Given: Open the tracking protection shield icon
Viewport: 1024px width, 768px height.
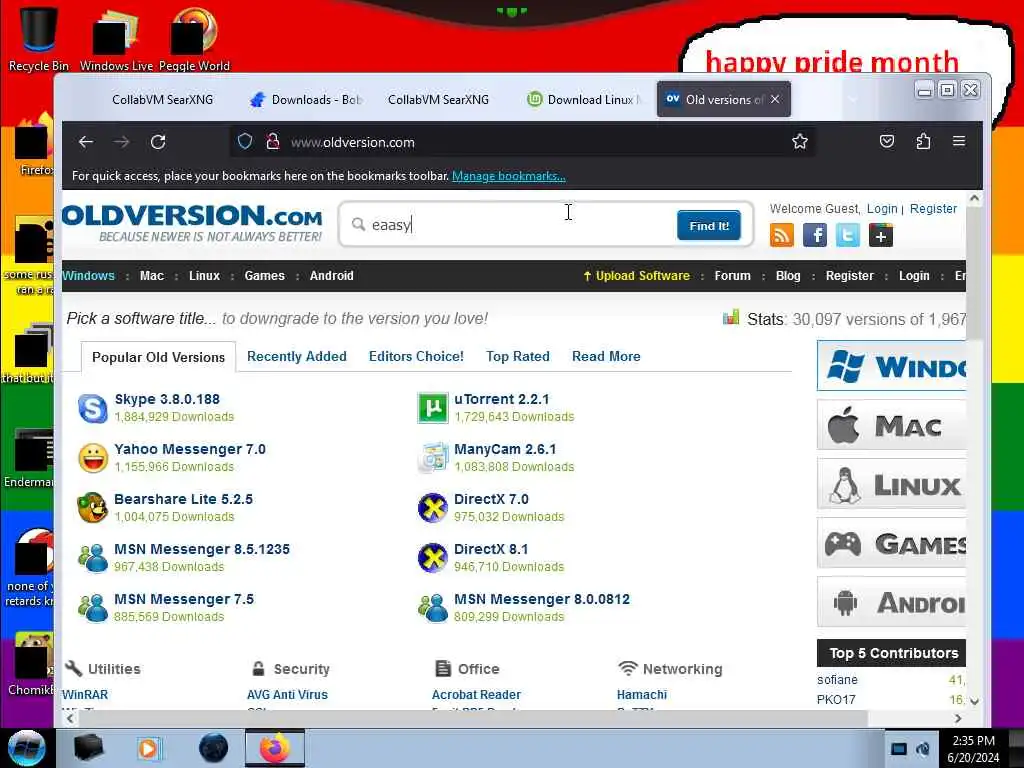Looking at the screenshot, I should coord(245,141).
